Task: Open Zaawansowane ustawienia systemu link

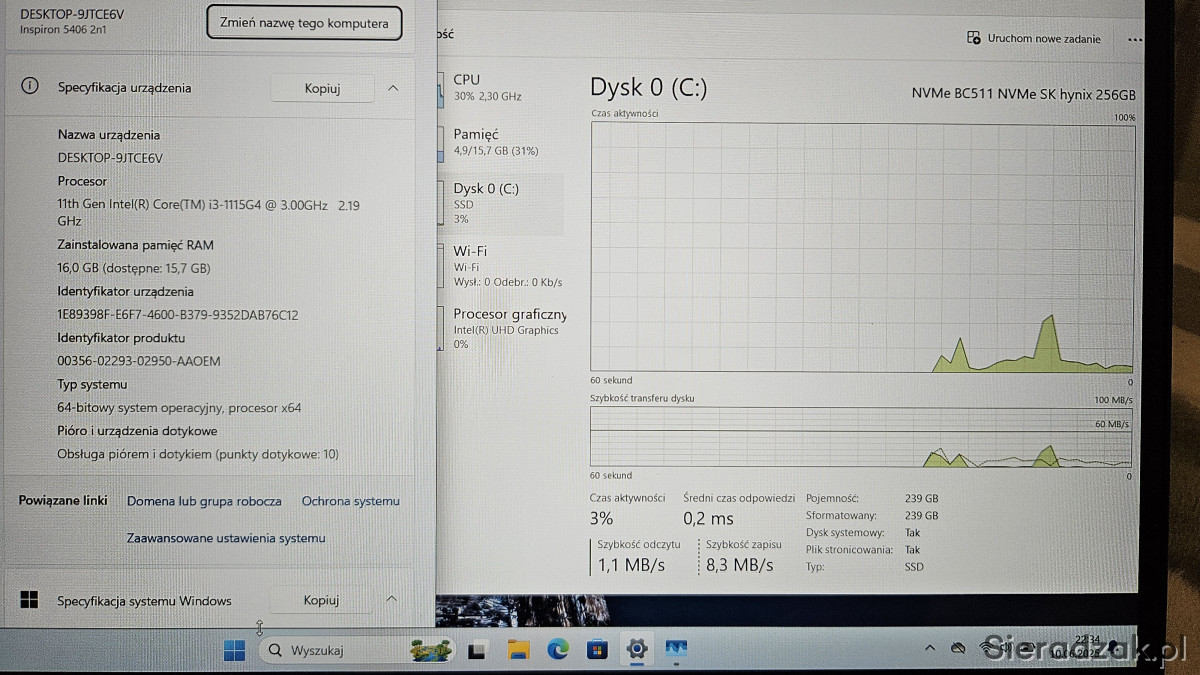Action: point(226,538)
